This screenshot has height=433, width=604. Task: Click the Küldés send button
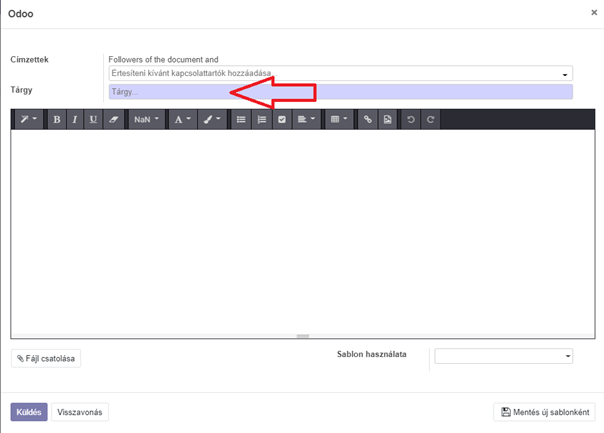[x=29, y=412]
